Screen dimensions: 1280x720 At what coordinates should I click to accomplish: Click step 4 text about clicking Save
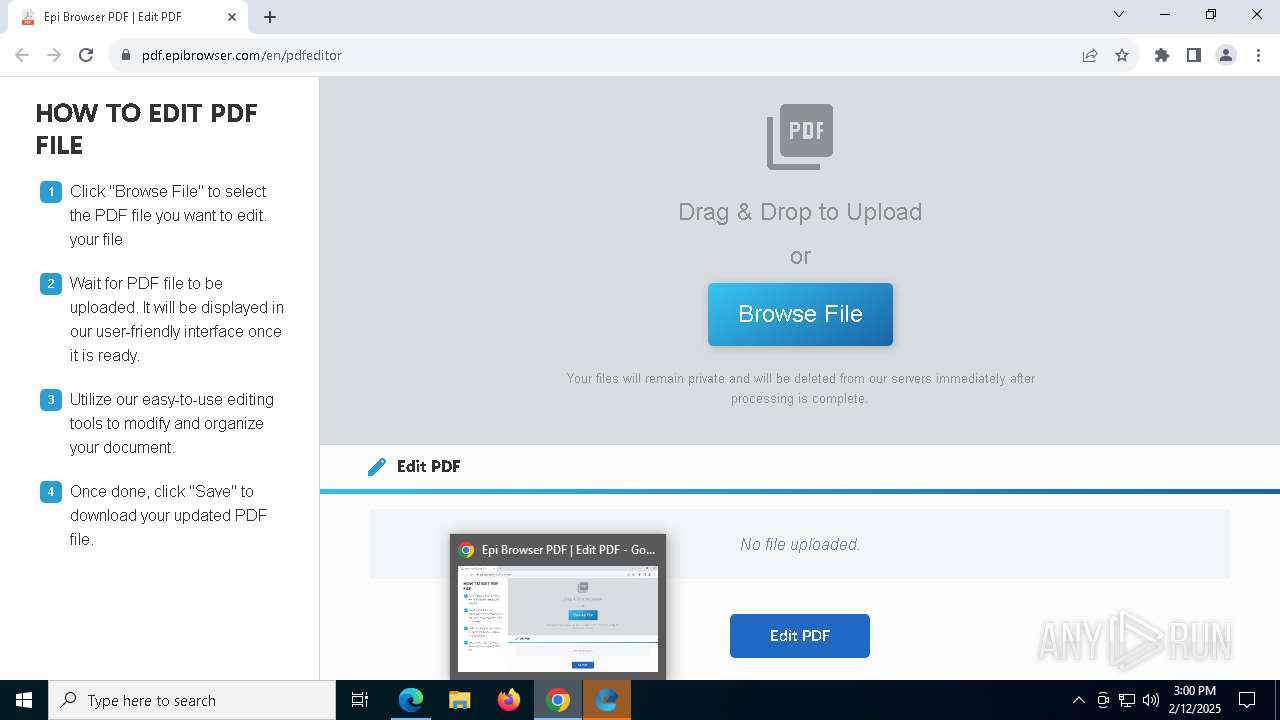[169, 515]
